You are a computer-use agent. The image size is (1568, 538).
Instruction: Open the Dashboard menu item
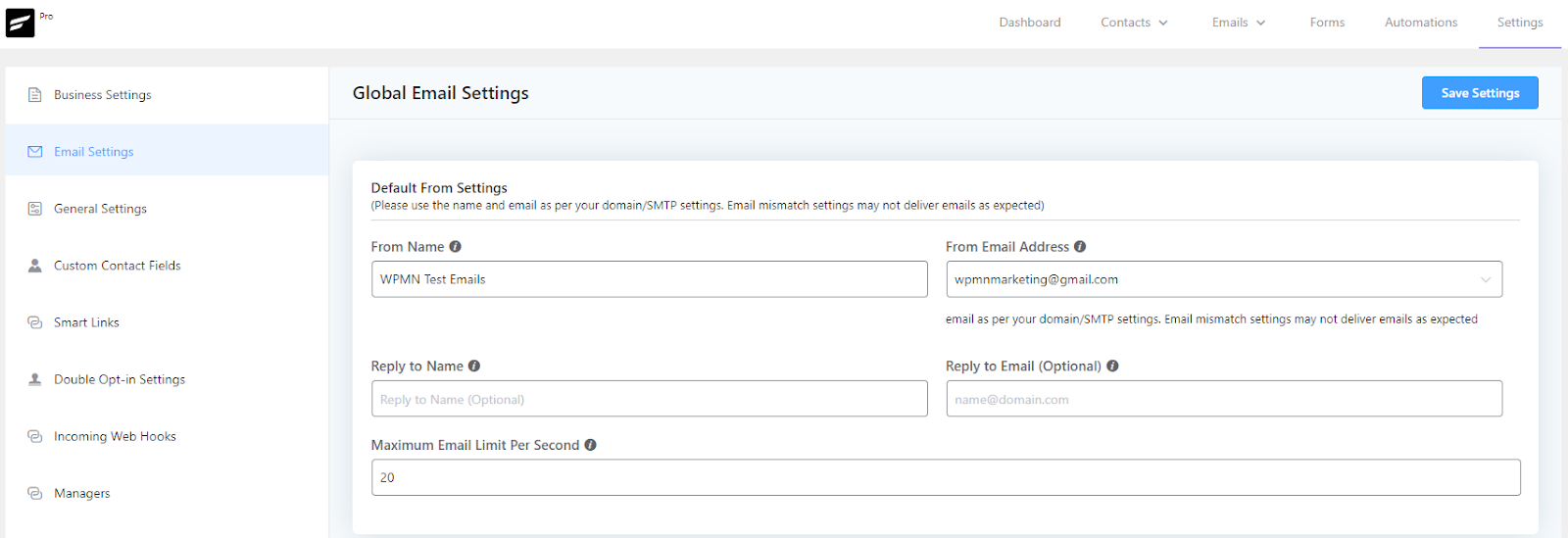click(x=1029, y=23)
